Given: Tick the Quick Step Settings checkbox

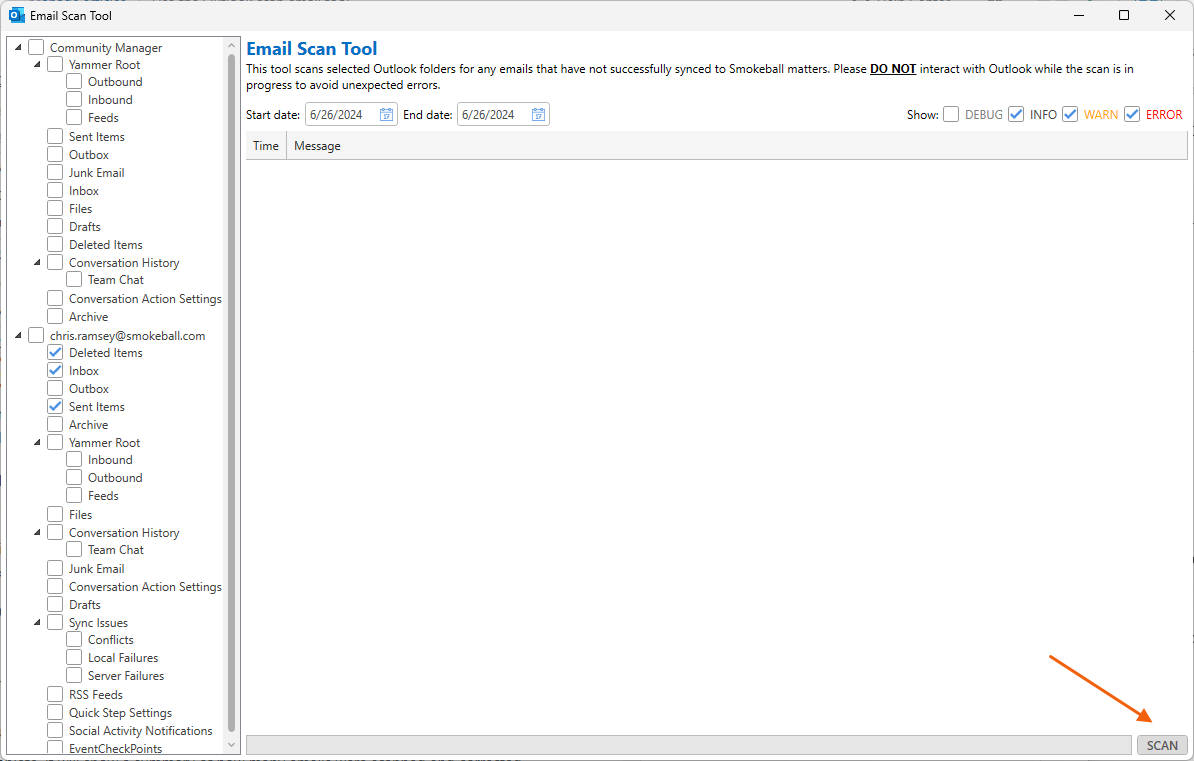Looking at the screenshot, I should [55, 712].
